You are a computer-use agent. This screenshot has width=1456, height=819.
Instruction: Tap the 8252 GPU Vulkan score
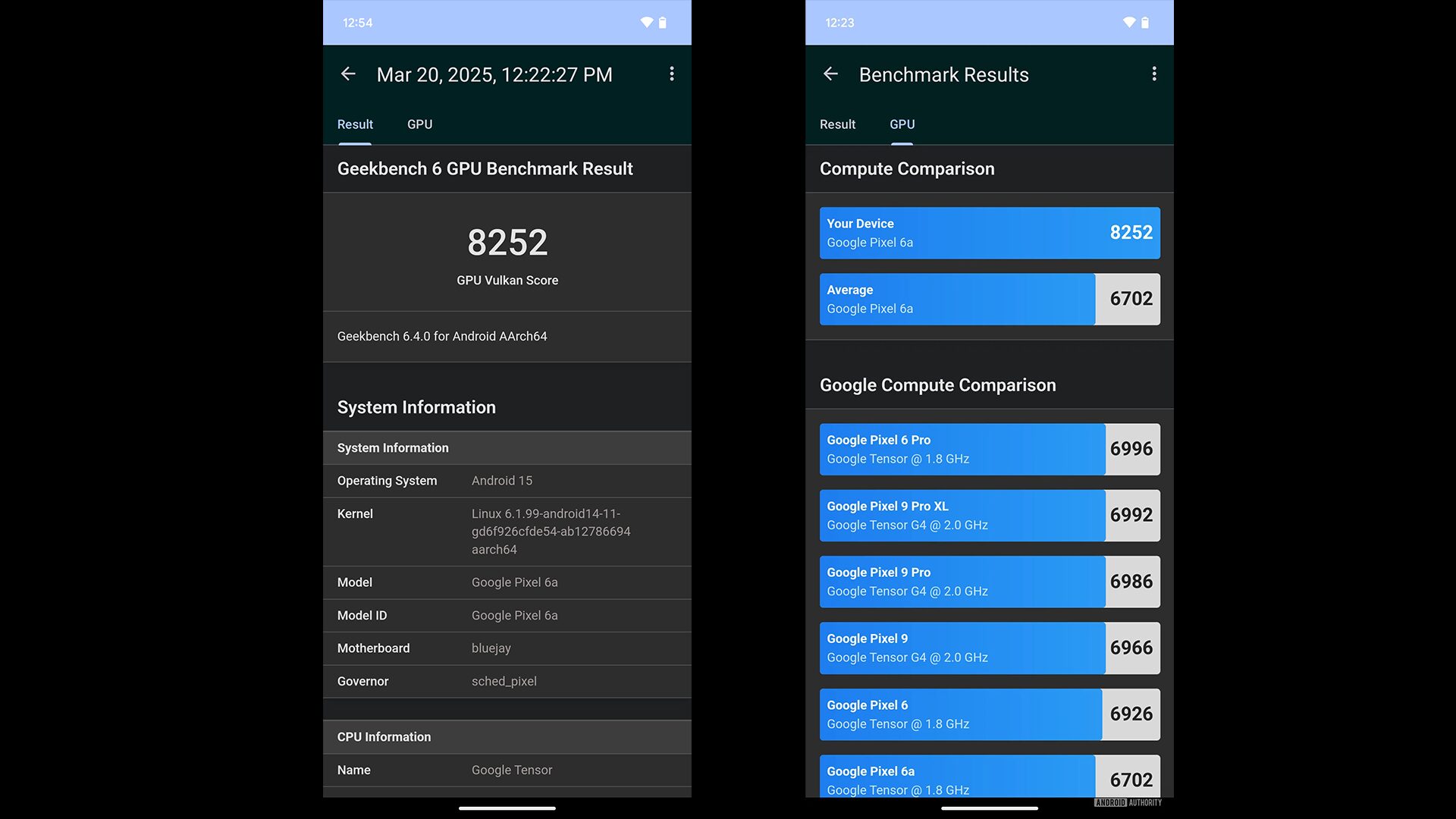(x=507, y=243)
